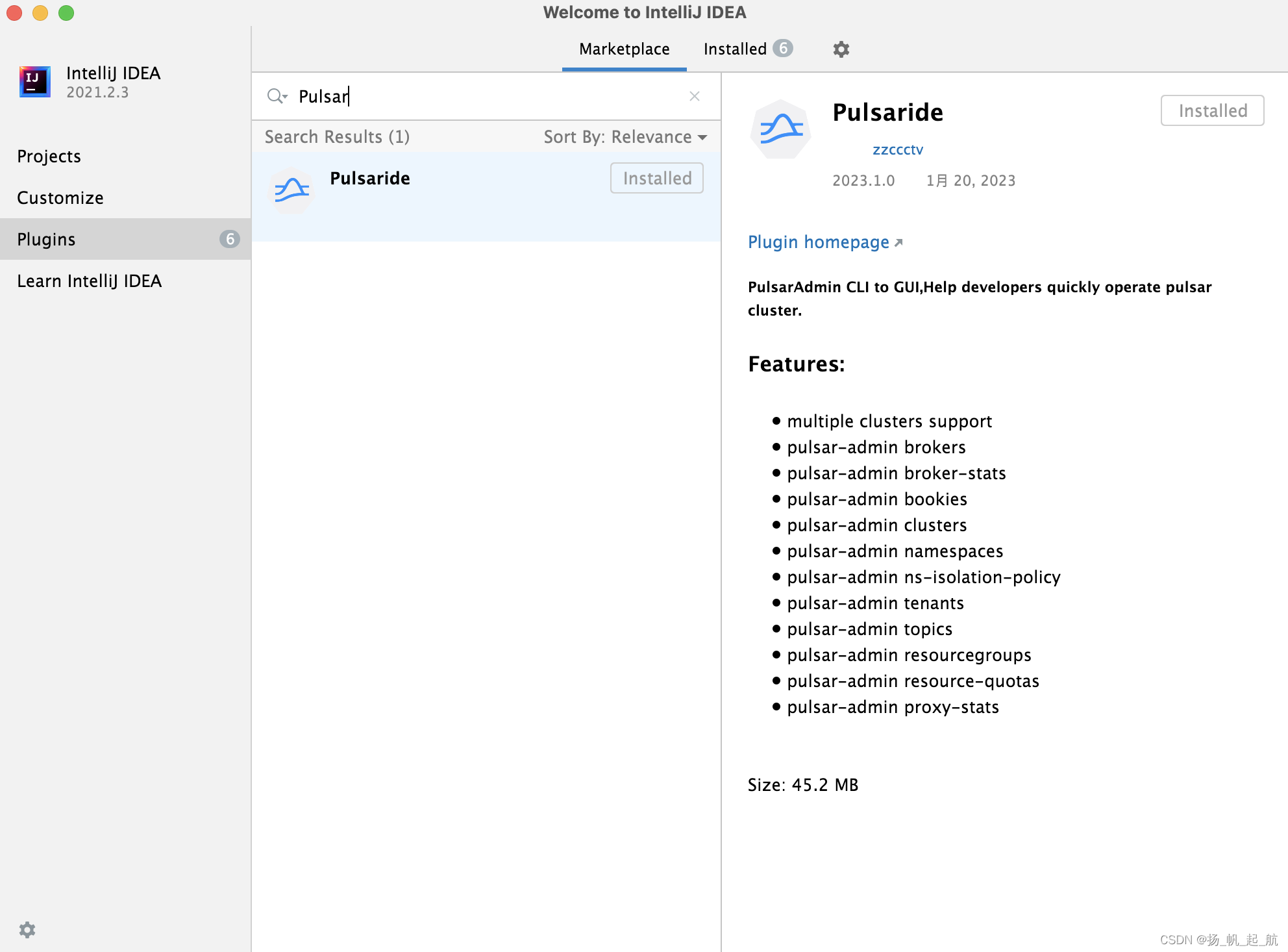Open Customize in the sidebar
The image size is (1288, 952).
pos(60,197)
